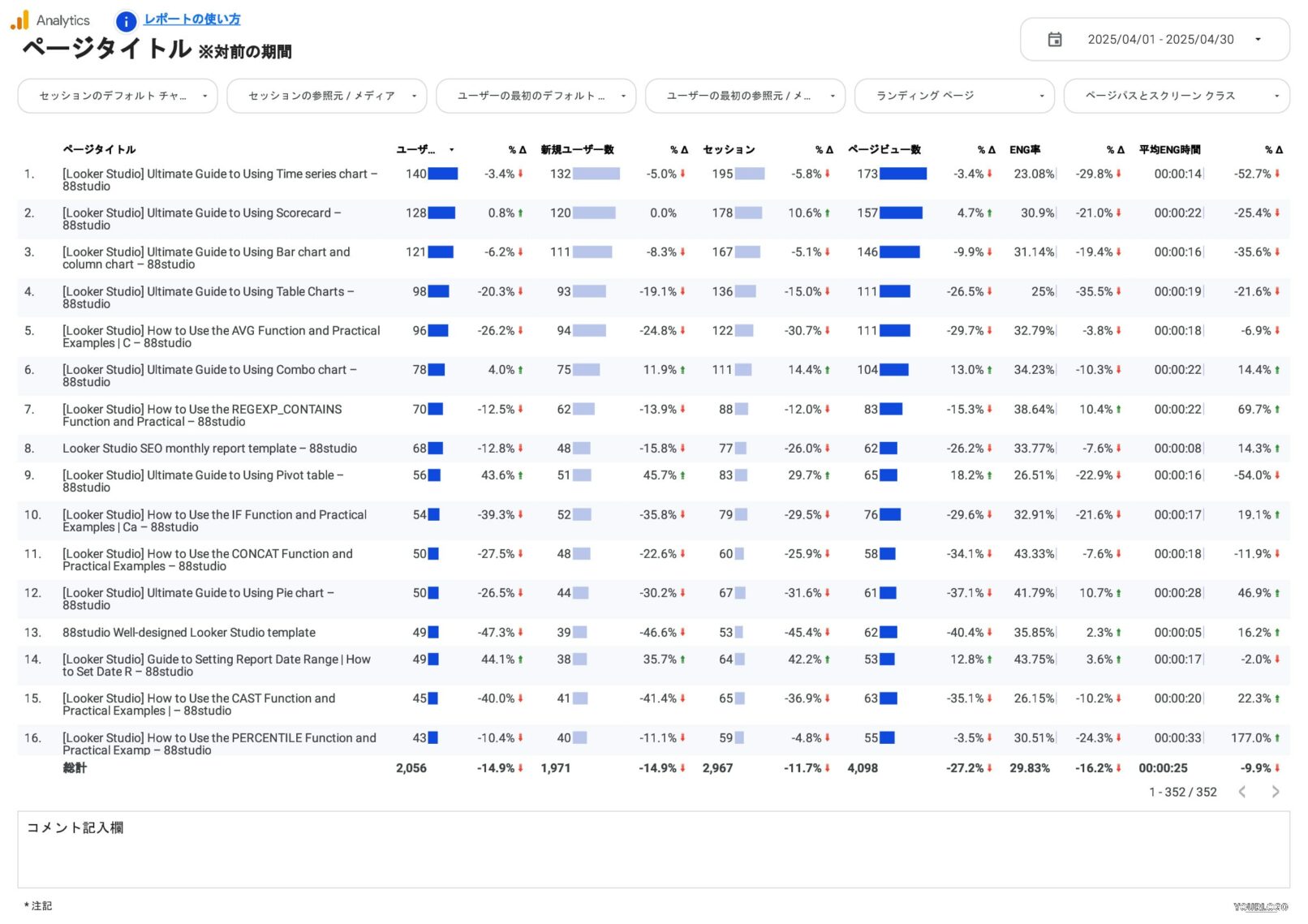Open the ランディング ページ filter dropdown

(953, 96)
